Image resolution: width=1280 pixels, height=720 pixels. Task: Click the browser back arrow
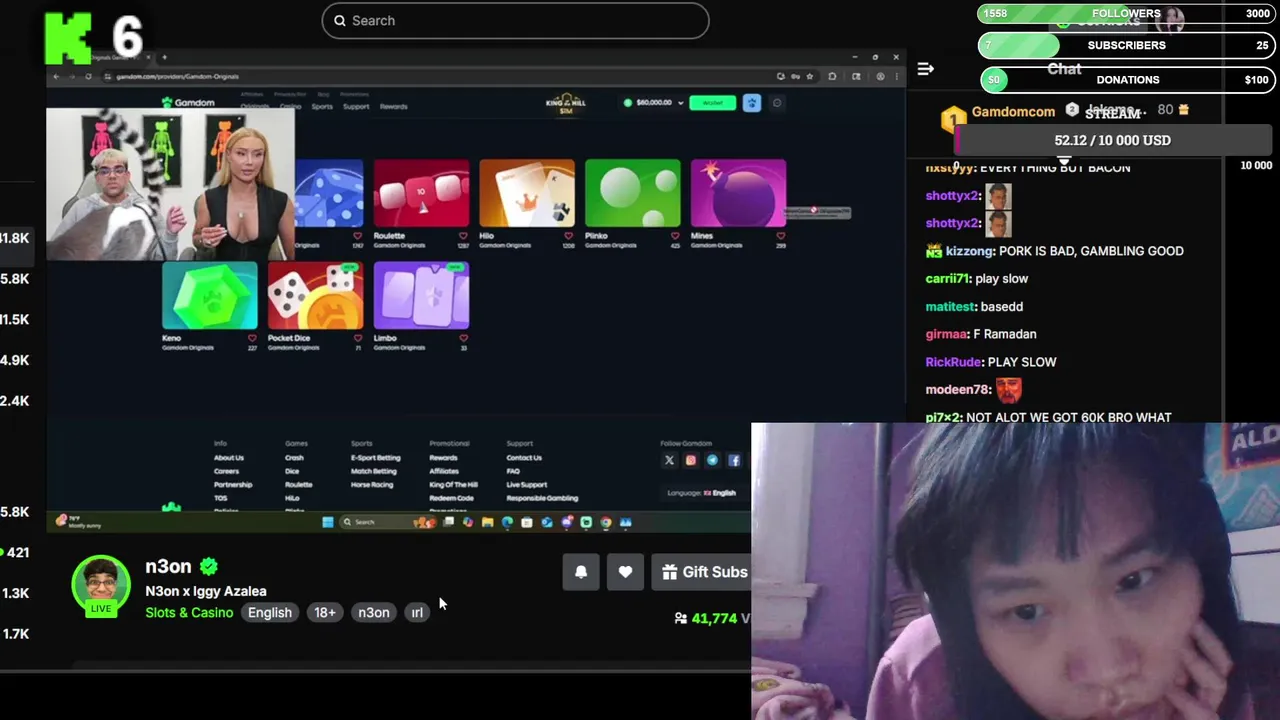tap(56, 76)
